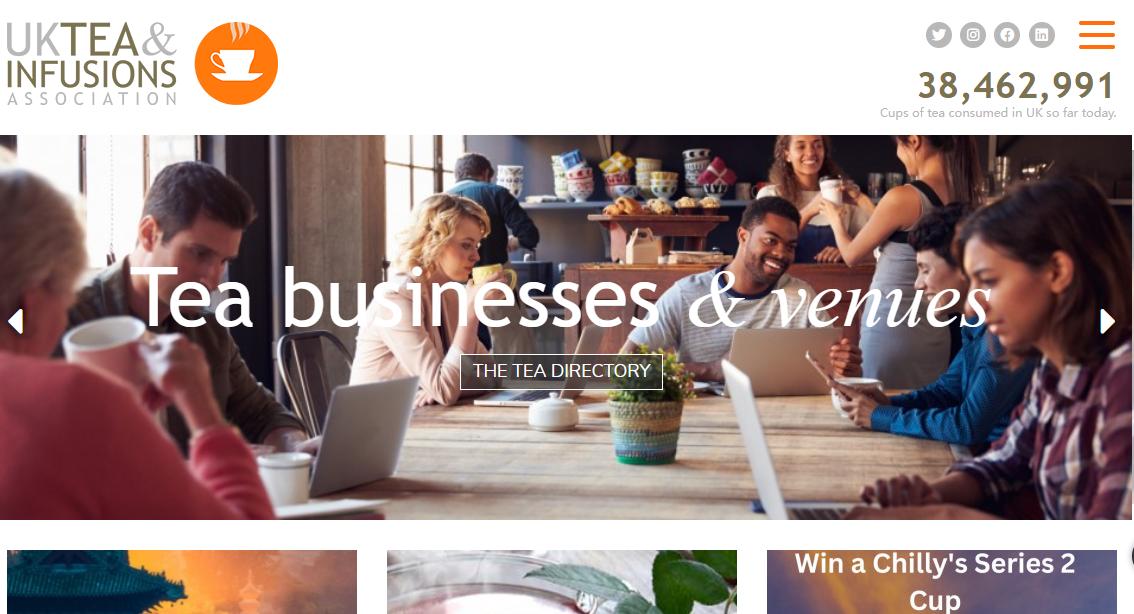The width and height of the screenshot is (1134, 614).
Task: Click the orange teacup logo icon
Action: pos(236,64)
